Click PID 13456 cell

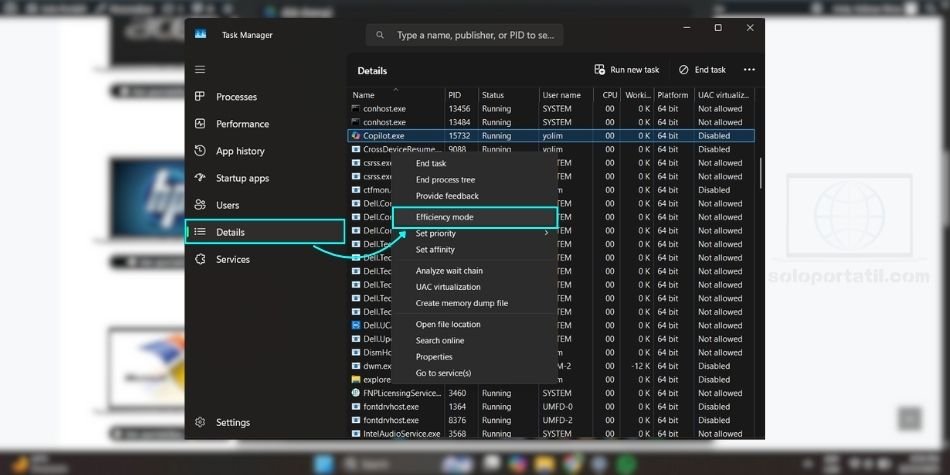pyautogui.click(x=459, y=109)
